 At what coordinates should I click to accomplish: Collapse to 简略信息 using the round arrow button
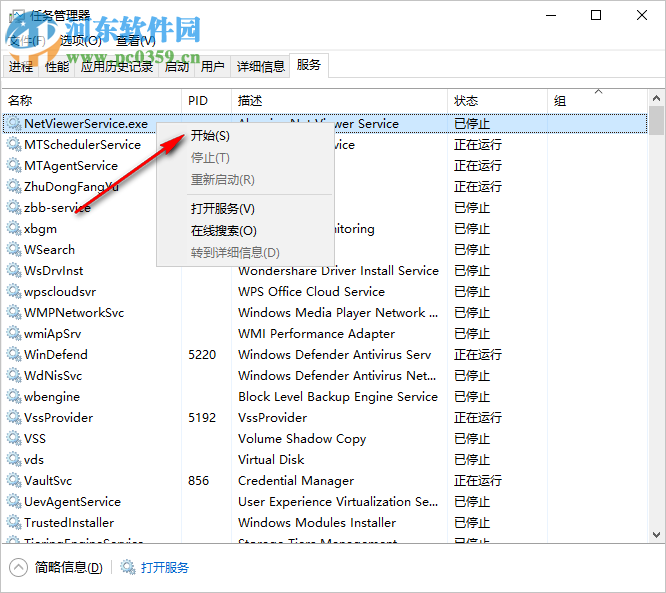18,568
